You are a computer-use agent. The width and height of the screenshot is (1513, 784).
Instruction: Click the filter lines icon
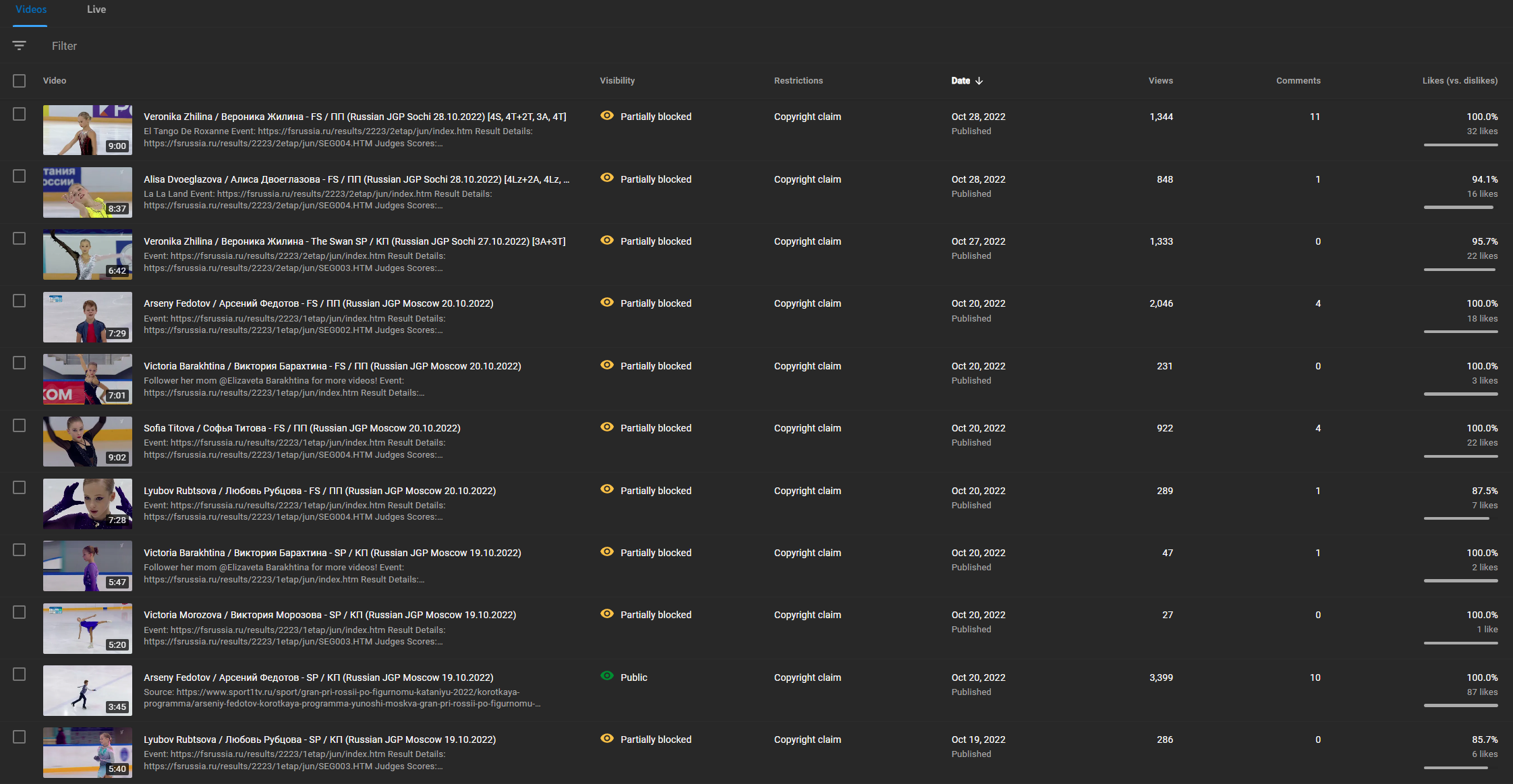[19, 46]
